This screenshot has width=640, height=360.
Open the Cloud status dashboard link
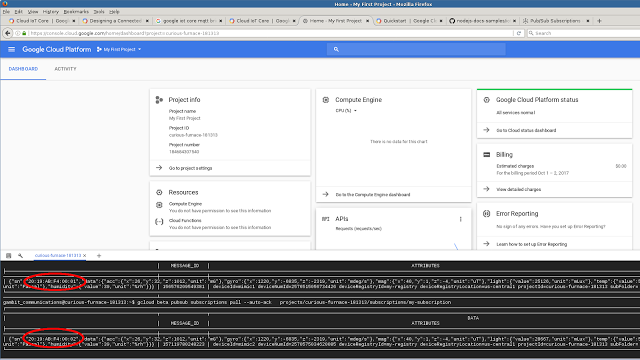[526, 130]
